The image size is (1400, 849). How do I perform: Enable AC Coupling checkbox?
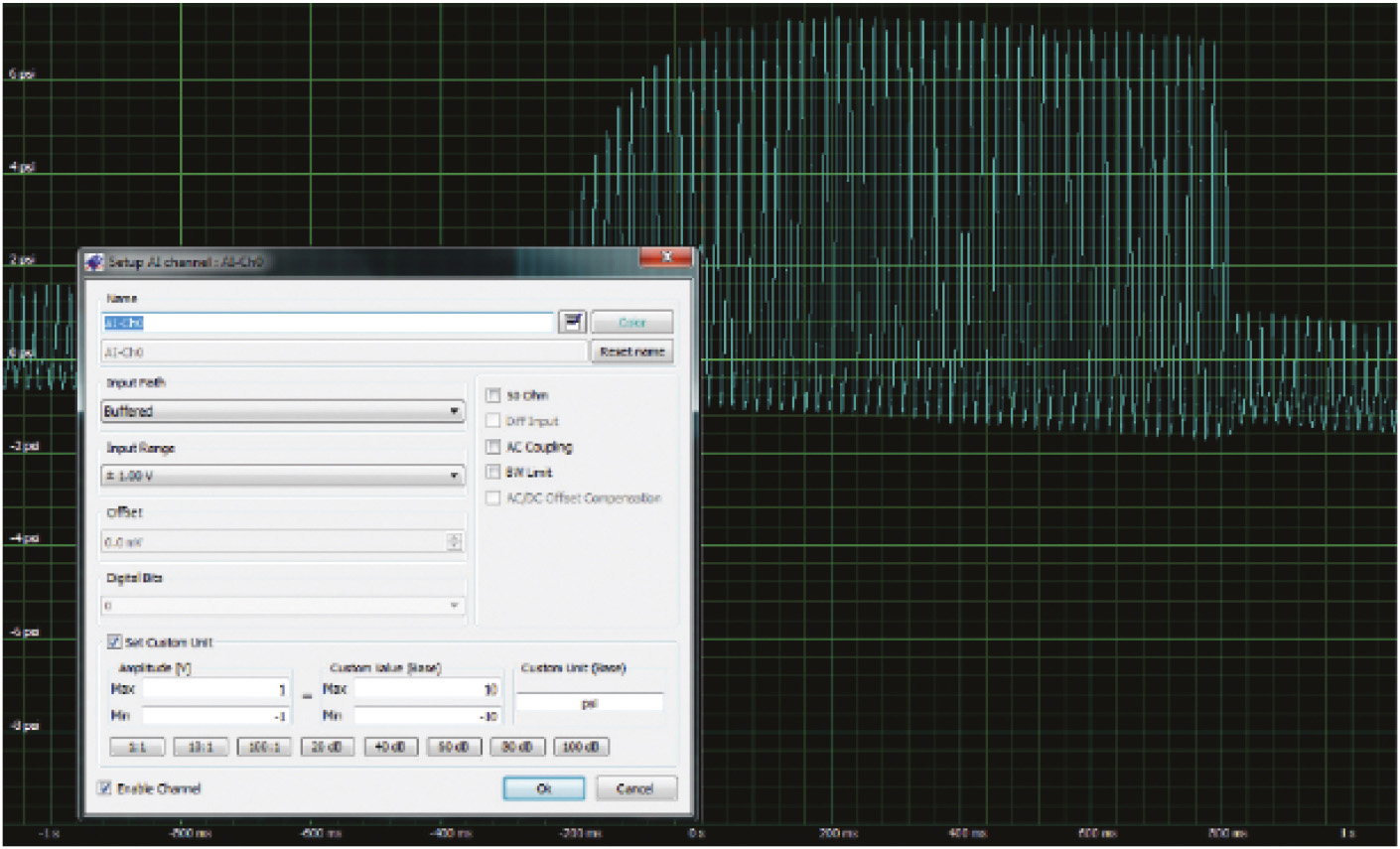(x=492, y=447)
